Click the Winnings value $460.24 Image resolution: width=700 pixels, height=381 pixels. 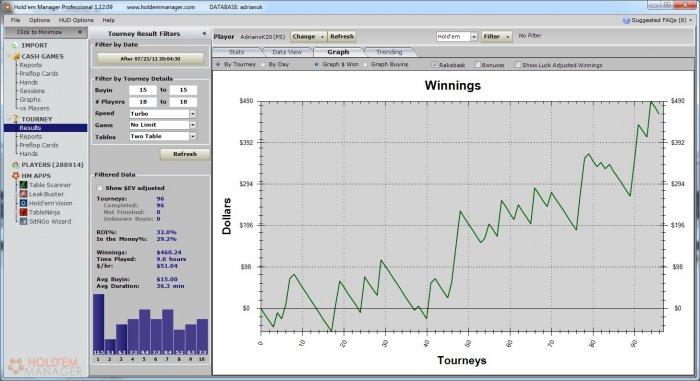169,252
